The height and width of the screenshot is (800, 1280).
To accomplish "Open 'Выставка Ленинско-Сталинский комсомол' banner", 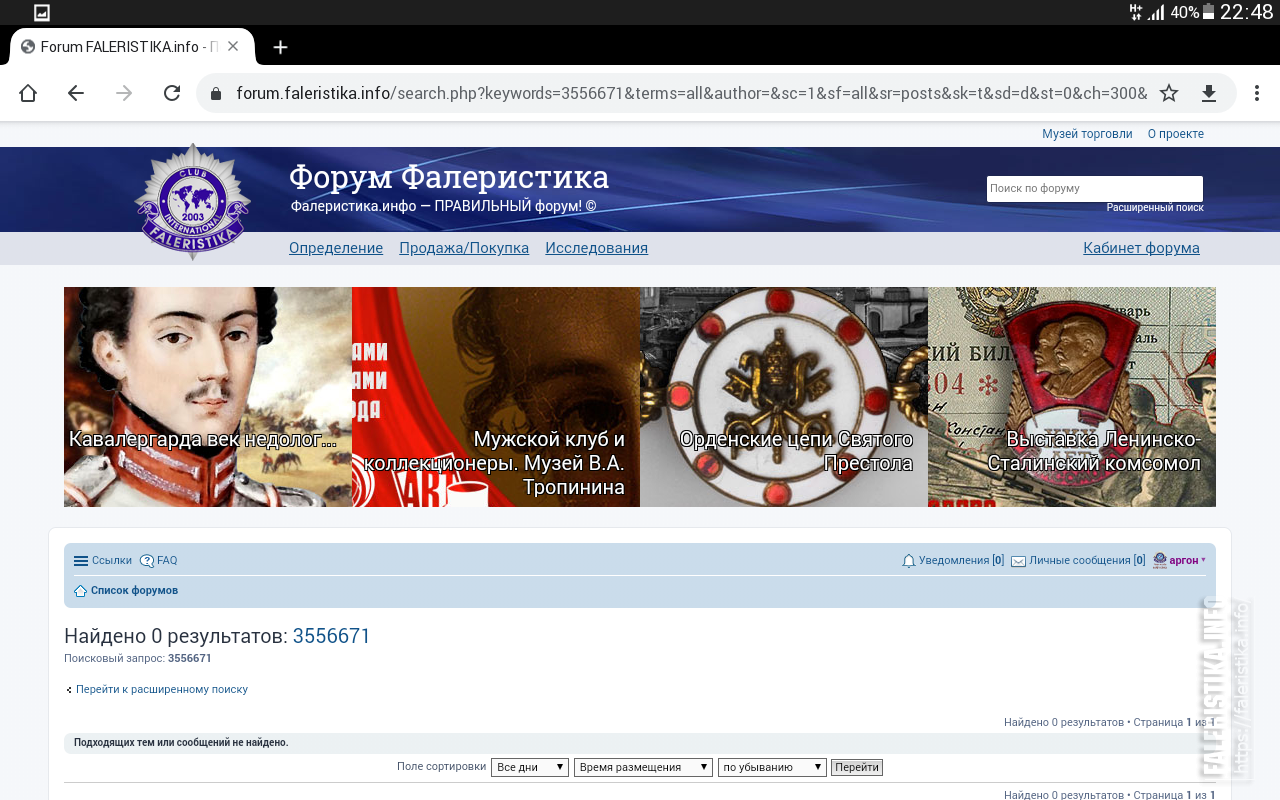I will (1072, 397).
